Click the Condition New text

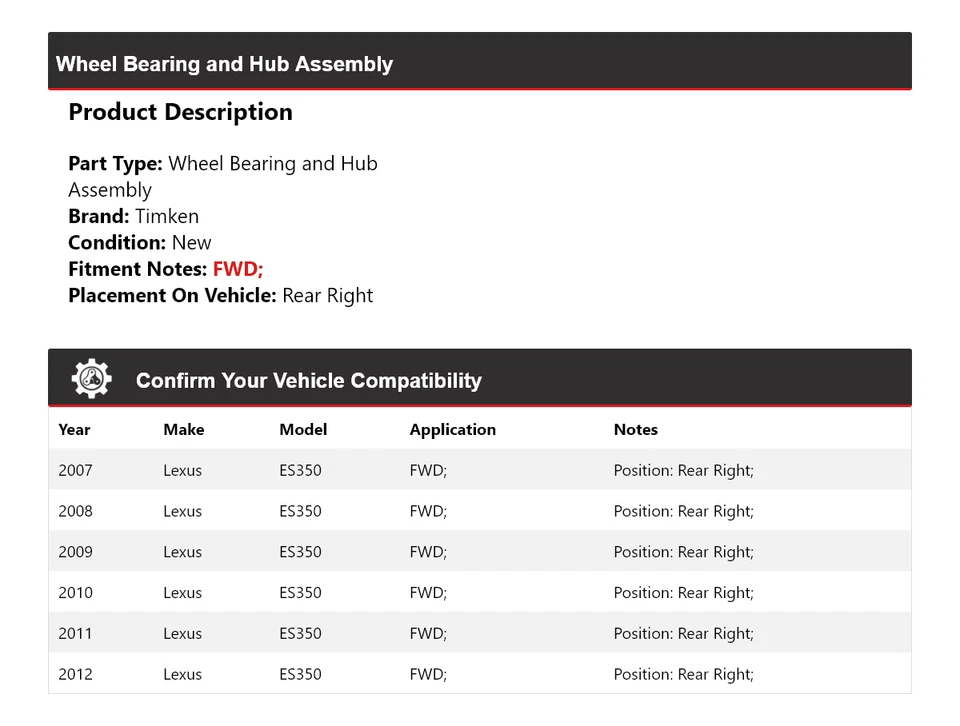(191, 243)
